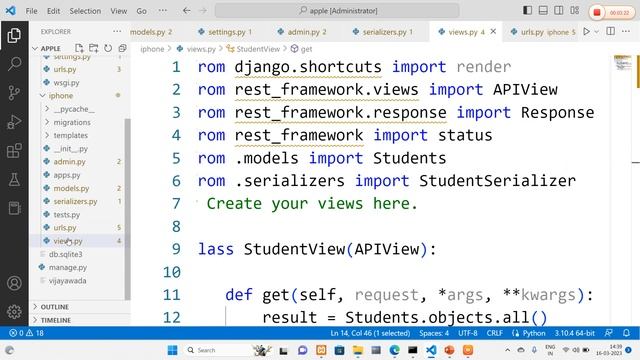Select interpreter 3.10.4 64-bit
This screenshot has height=360, width=640.
coord(574,333)
